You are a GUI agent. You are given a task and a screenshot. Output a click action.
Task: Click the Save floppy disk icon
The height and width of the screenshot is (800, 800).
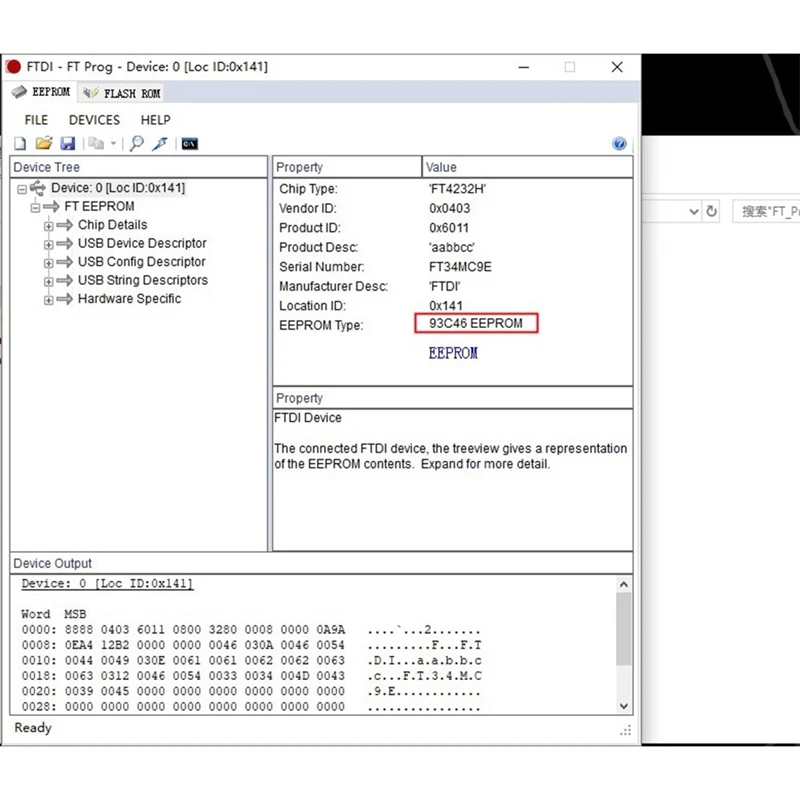(67, 144)
